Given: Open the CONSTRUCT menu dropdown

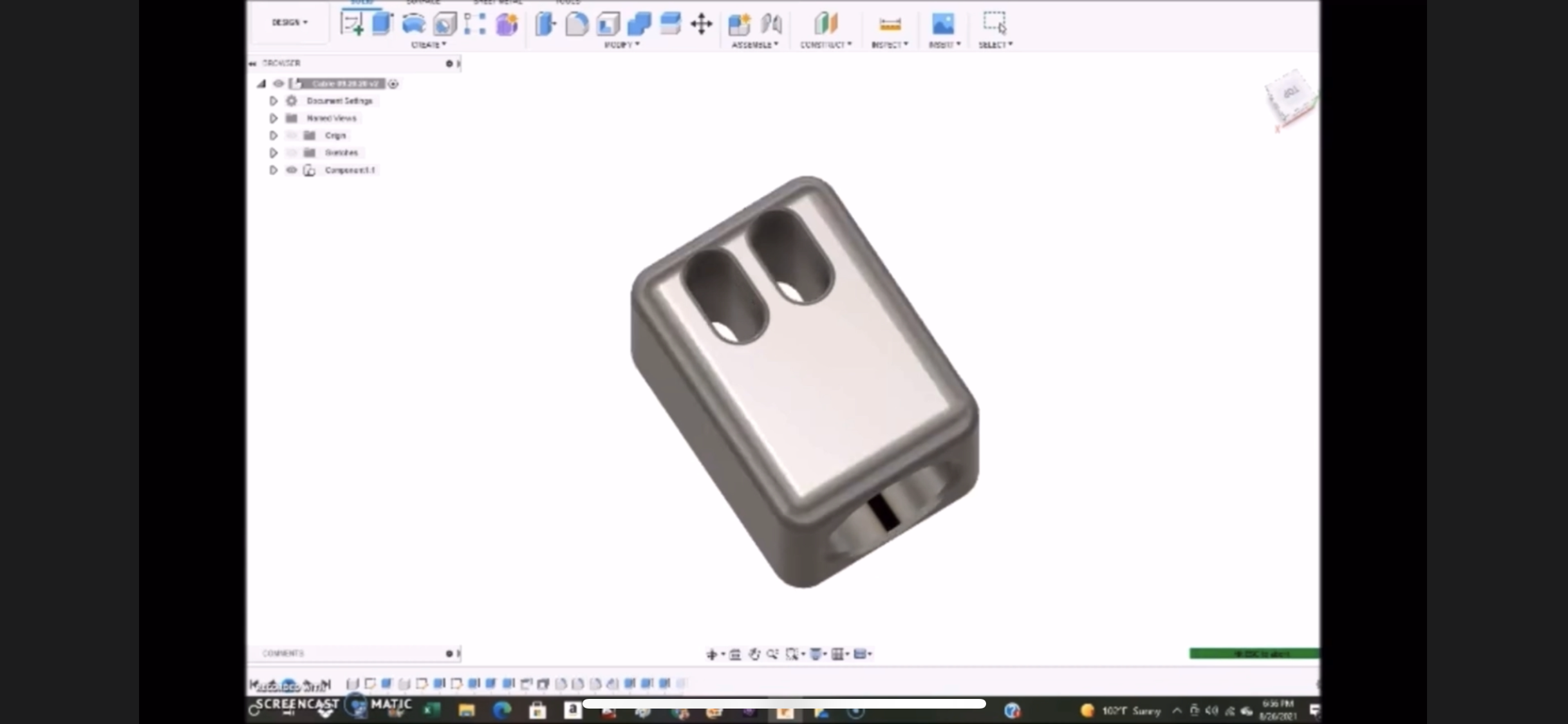Looking at the screenshot, I should [x=825, y=45].
